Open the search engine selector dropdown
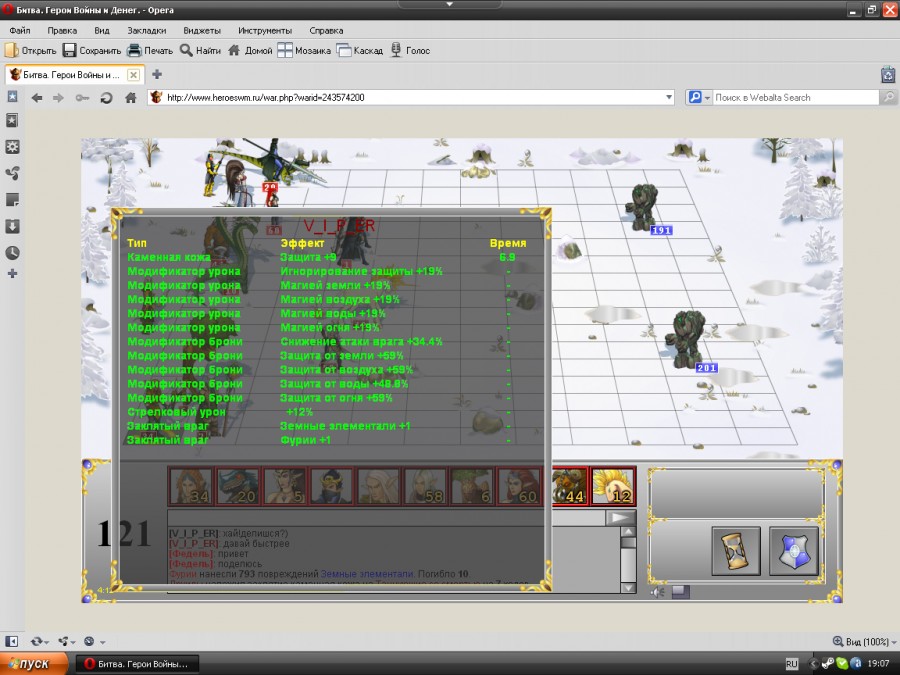This screenshot has width=900, height=675. (699, 98)
